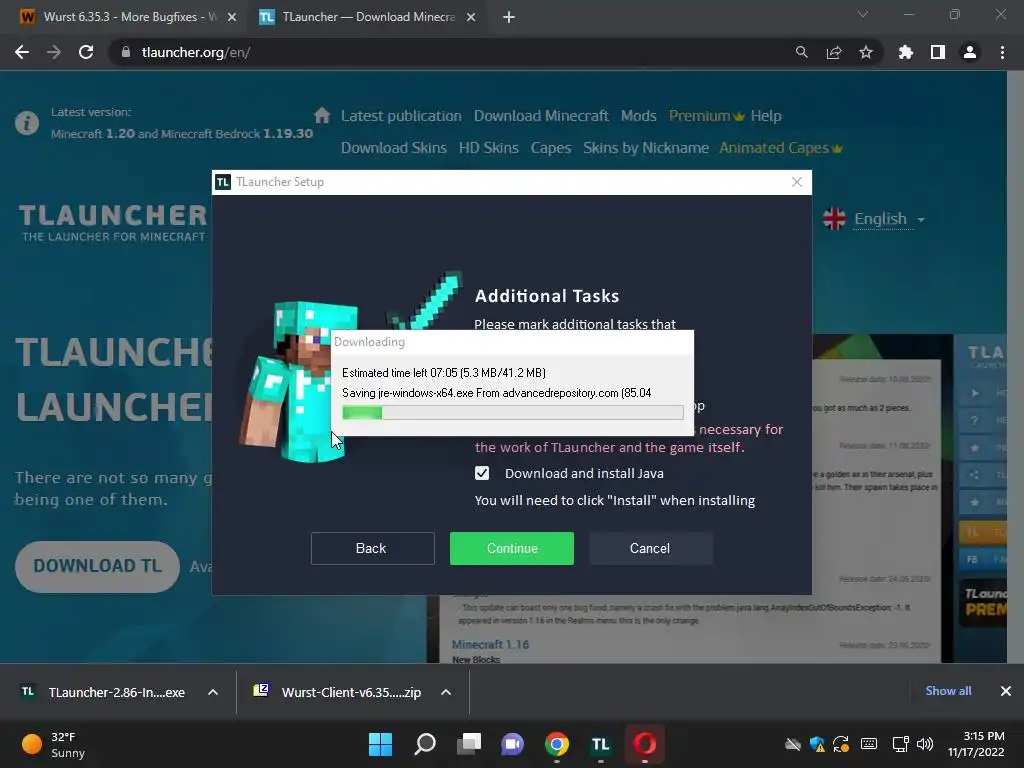Open the Windows Start menu
This screenshot has height=768, width=1024.
tap(380, 744)
